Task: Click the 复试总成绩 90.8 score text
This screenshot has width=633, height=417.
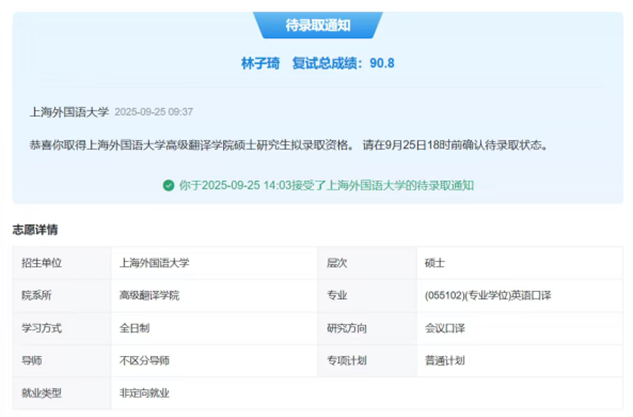Action: pos(343,63)
